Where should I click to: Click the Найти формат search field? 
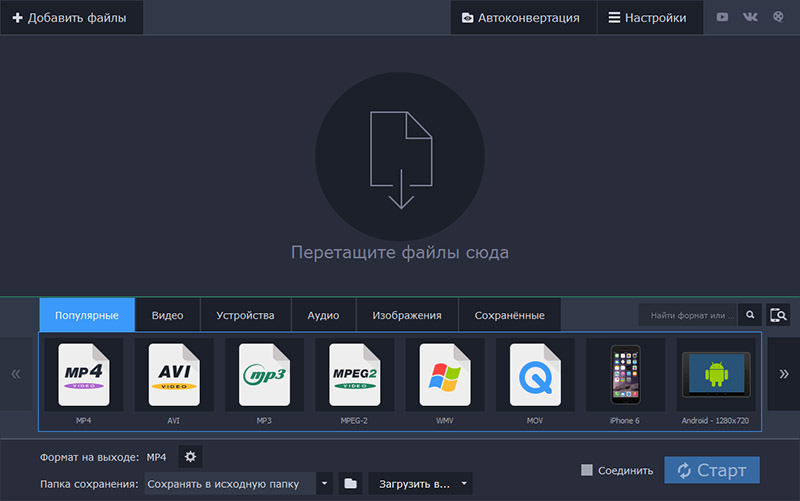tap(688, 315)
